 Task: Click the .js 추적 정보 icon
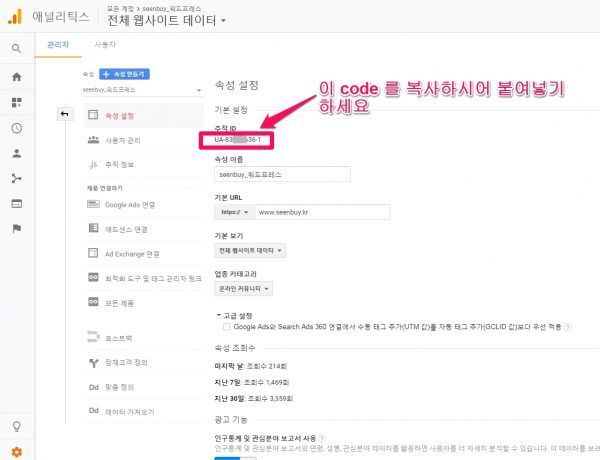click(93, 164)
